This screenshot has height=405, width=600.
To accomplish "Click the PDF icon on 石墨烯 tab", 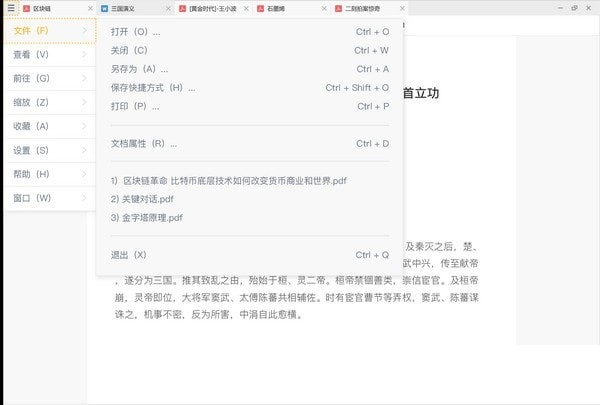I will (261, 8).
